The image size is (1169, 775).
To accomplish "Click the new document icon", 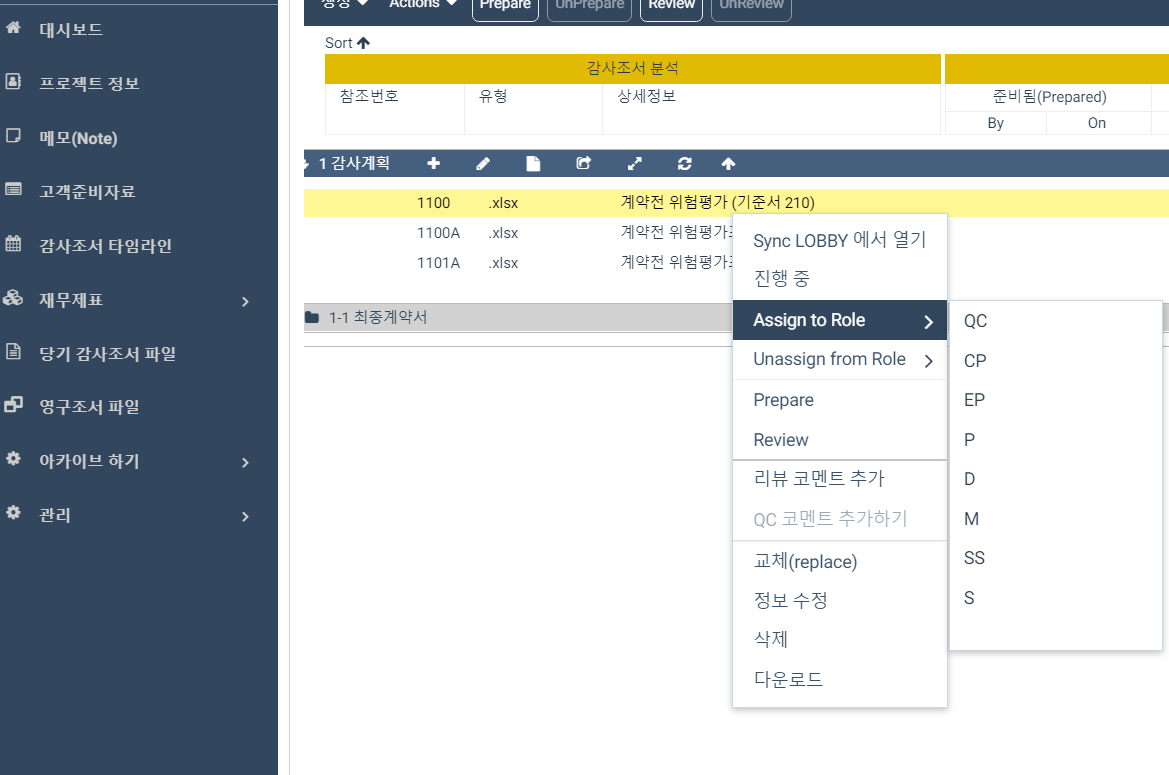I will (533, 162).
